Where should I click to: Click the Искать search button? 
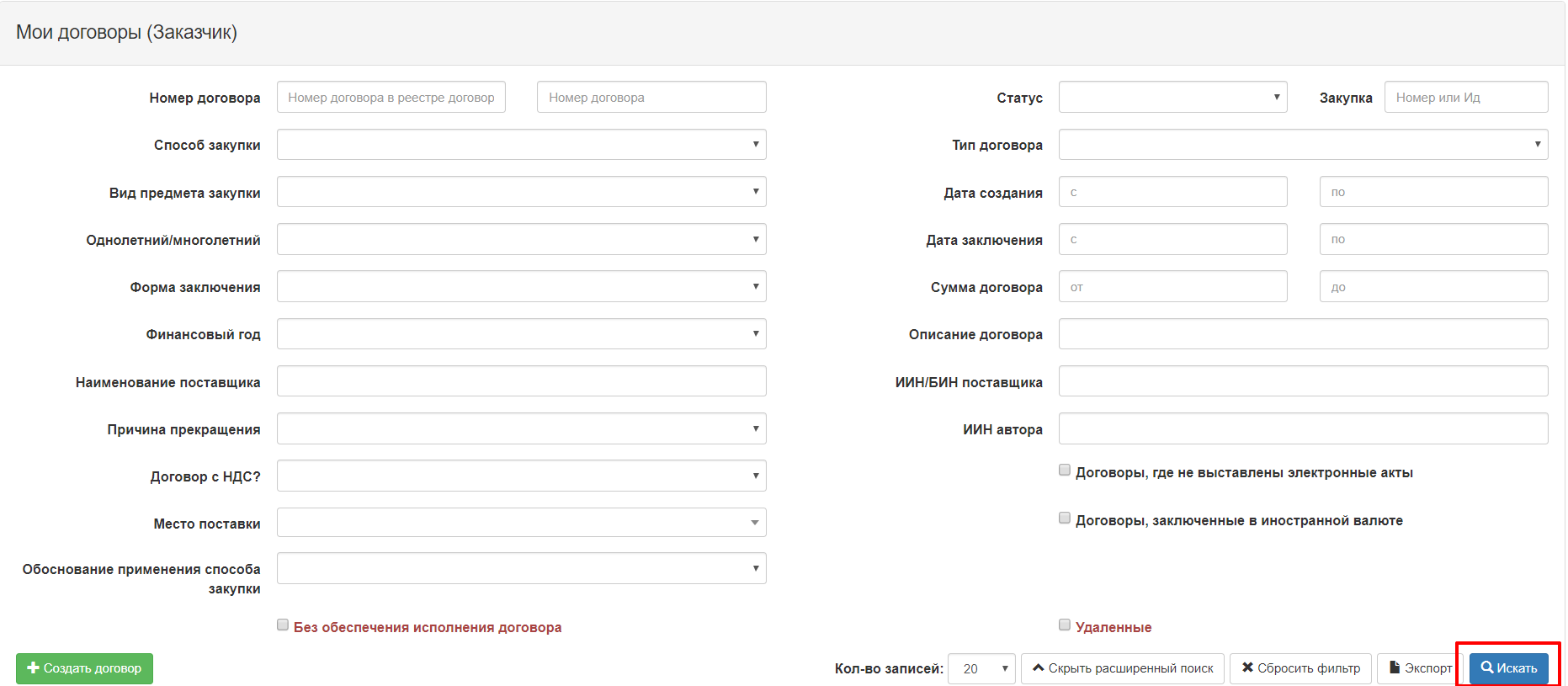coord(1508,668)
